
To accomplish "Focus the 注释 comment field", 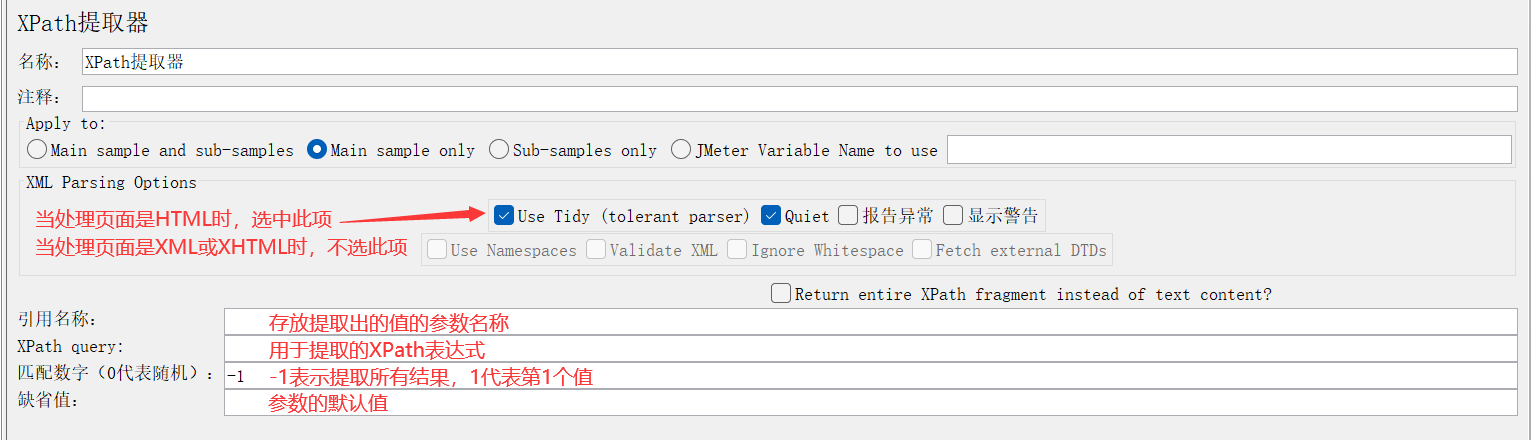I will [800, 99].
